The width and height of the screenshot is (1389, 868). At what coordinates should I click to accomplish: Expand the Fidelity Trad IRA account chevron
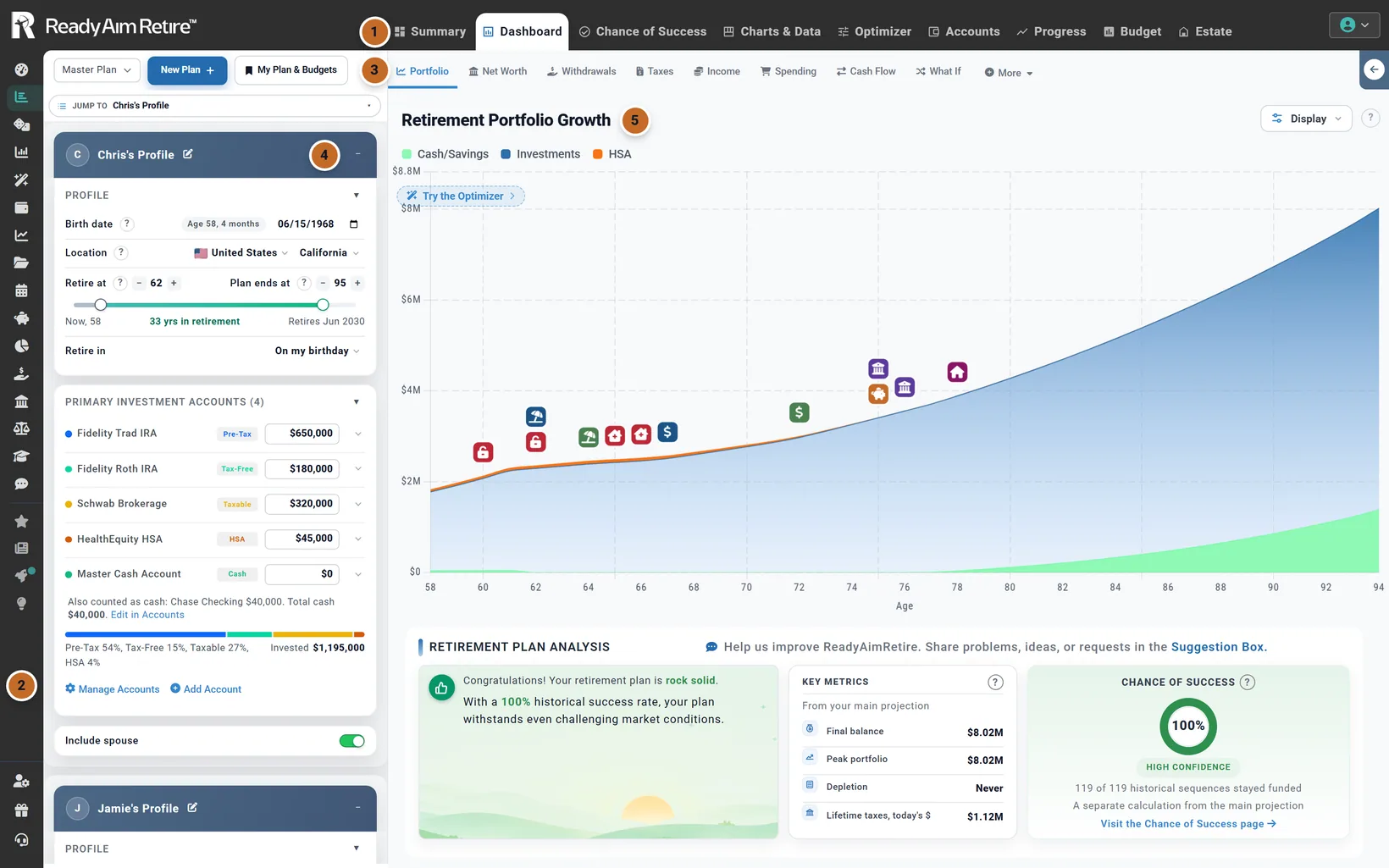click(358, 434)
